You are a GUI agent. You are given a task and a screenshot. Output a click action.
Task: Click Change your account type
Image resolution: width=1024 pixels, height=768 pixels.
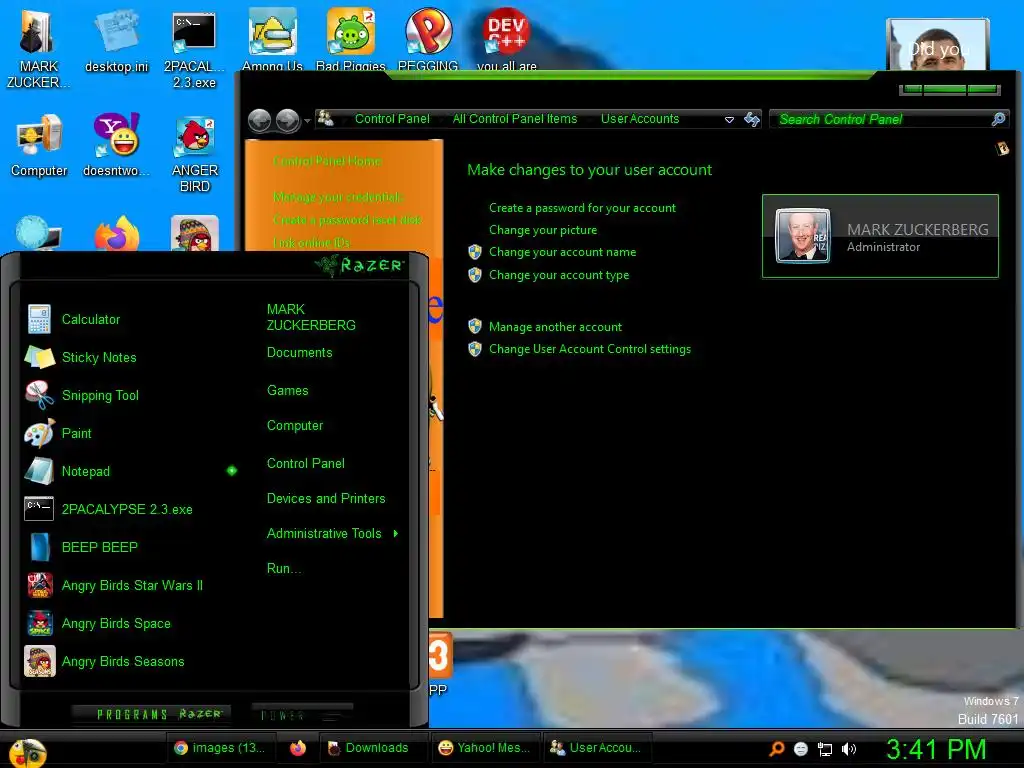pos(559,275)
